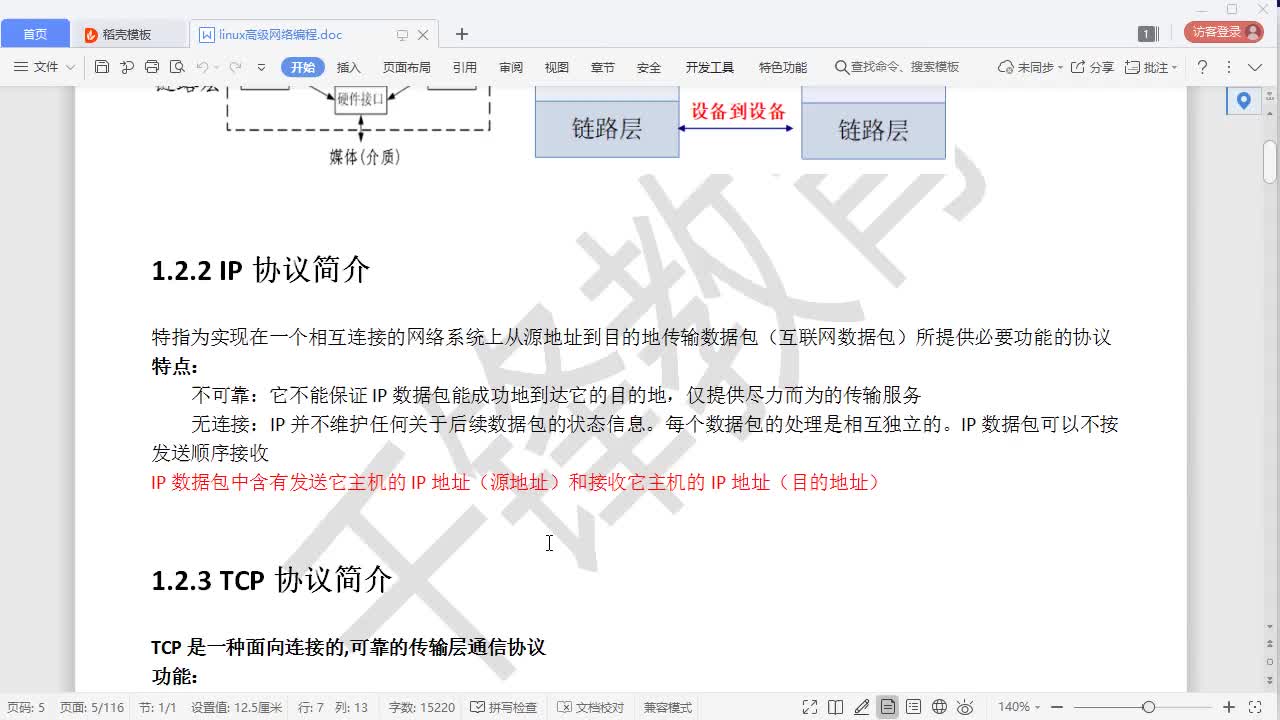Viewport: 1280px width, 720px height.
Task: Open the 页面布局 tab
Action: click(x=406, y=67)
